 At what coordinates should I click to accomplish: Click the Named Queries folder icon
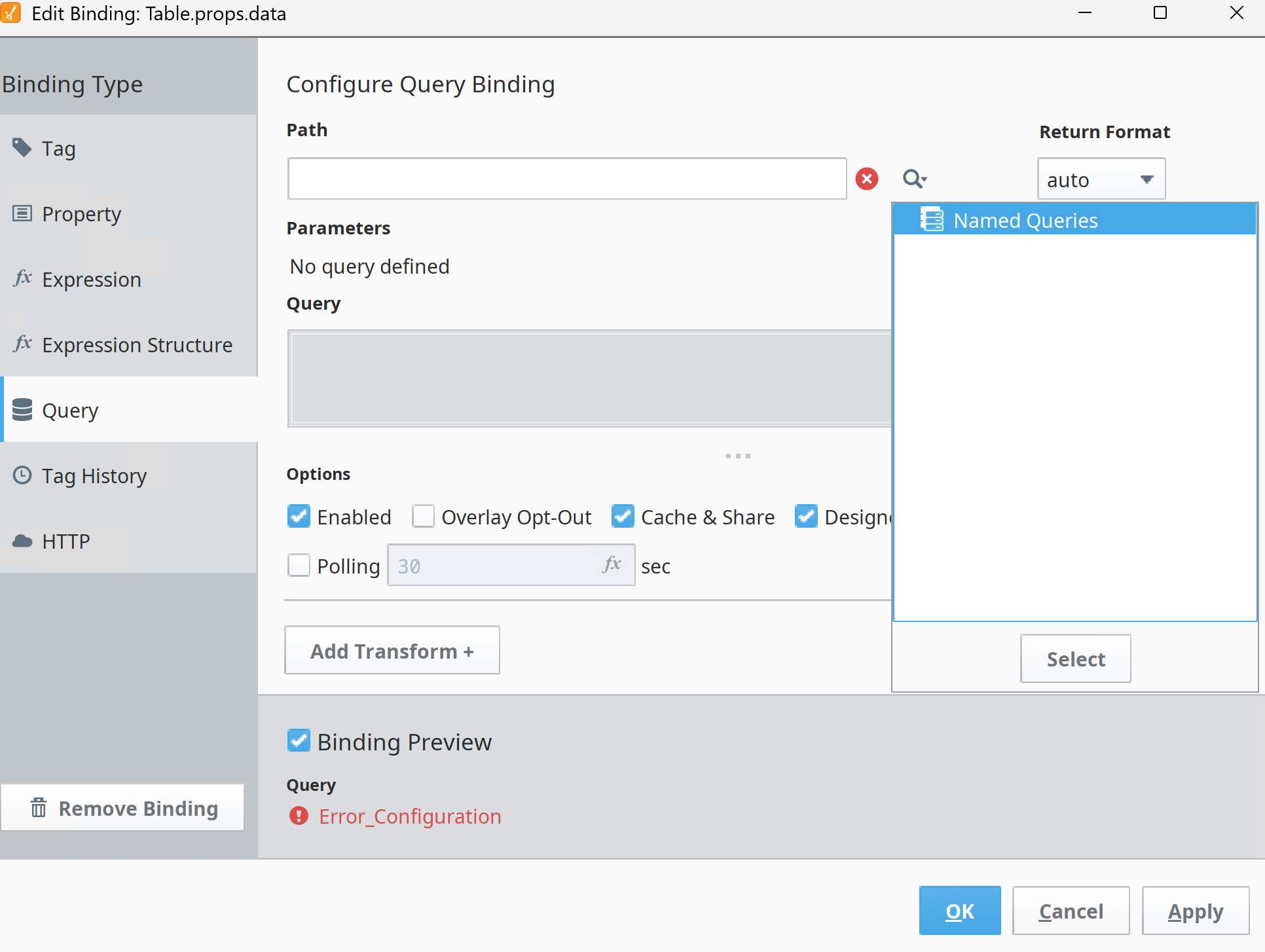pyautogui.click(x=931, y=220)
